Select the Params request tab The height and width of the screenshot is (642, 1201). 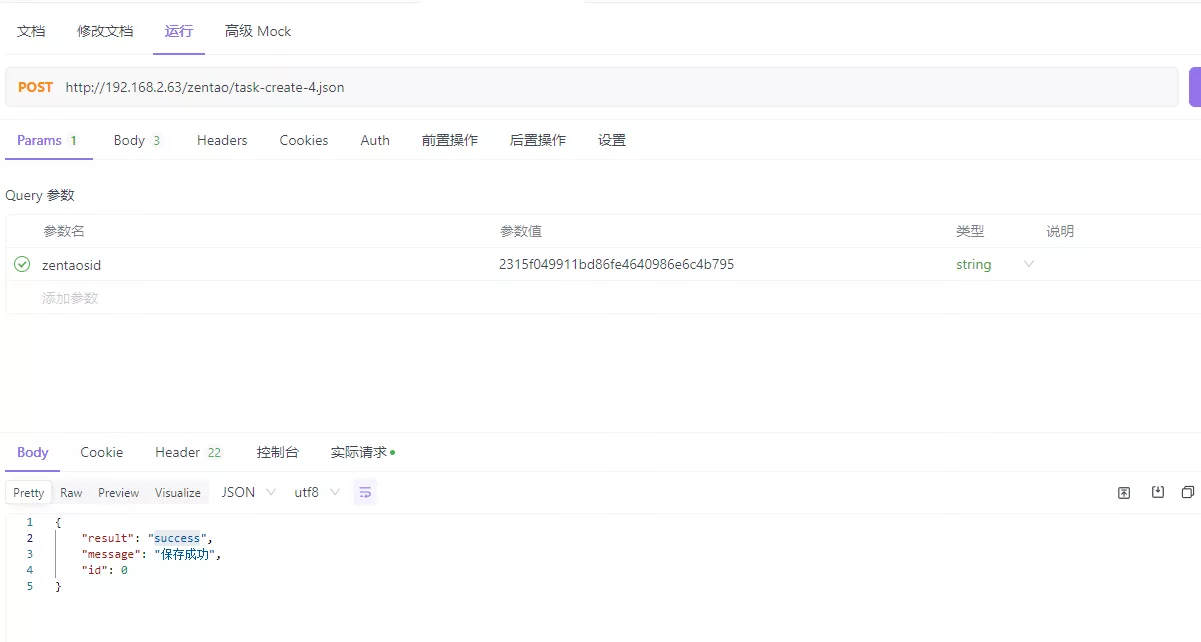click(47, 140)
